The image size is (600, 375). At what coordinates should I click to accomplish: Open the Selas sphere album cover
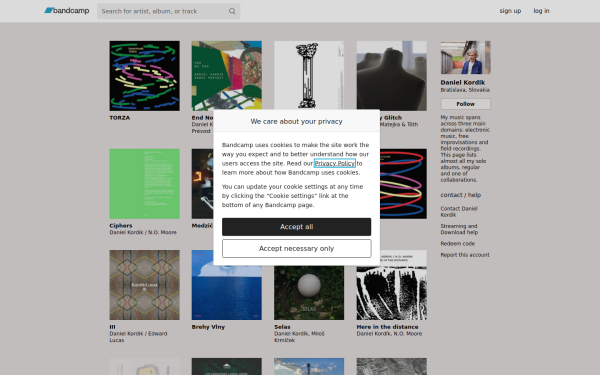click(x=309, y=293)
